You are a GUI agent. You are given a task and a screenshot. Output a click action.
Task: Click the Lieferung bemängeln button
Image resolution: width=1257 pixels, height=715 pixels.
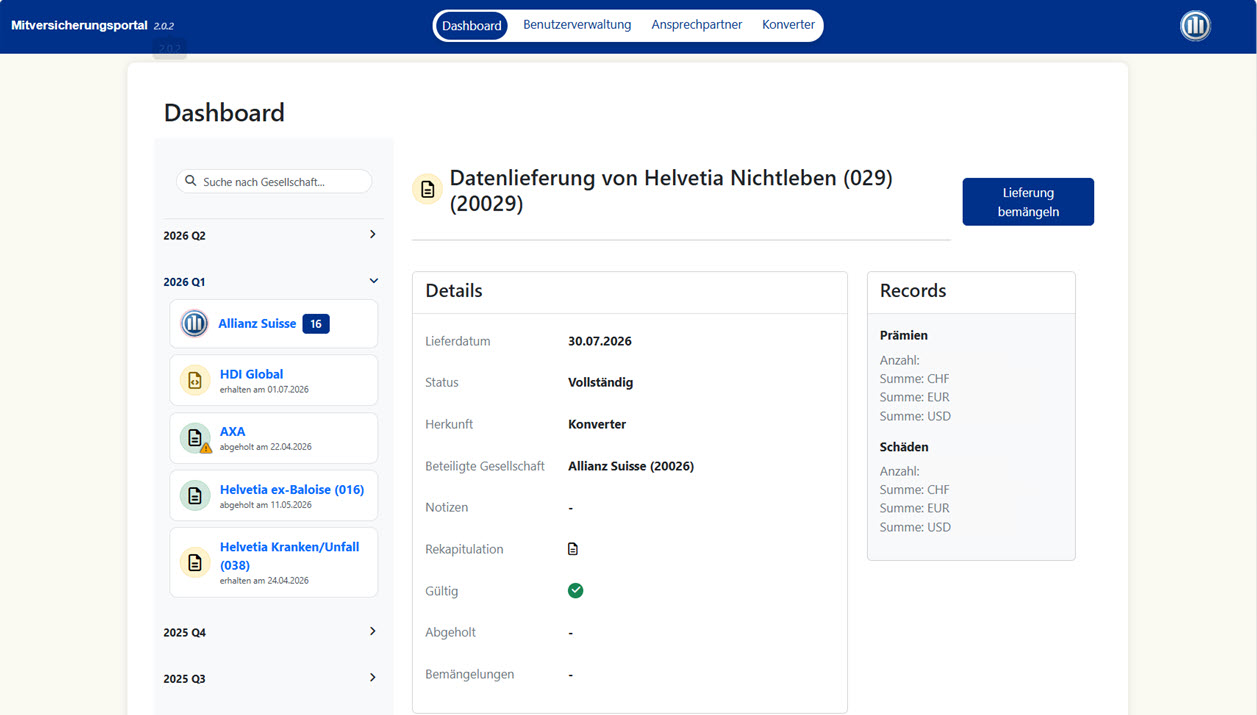pyautogui.click(x=1028, y=202)
